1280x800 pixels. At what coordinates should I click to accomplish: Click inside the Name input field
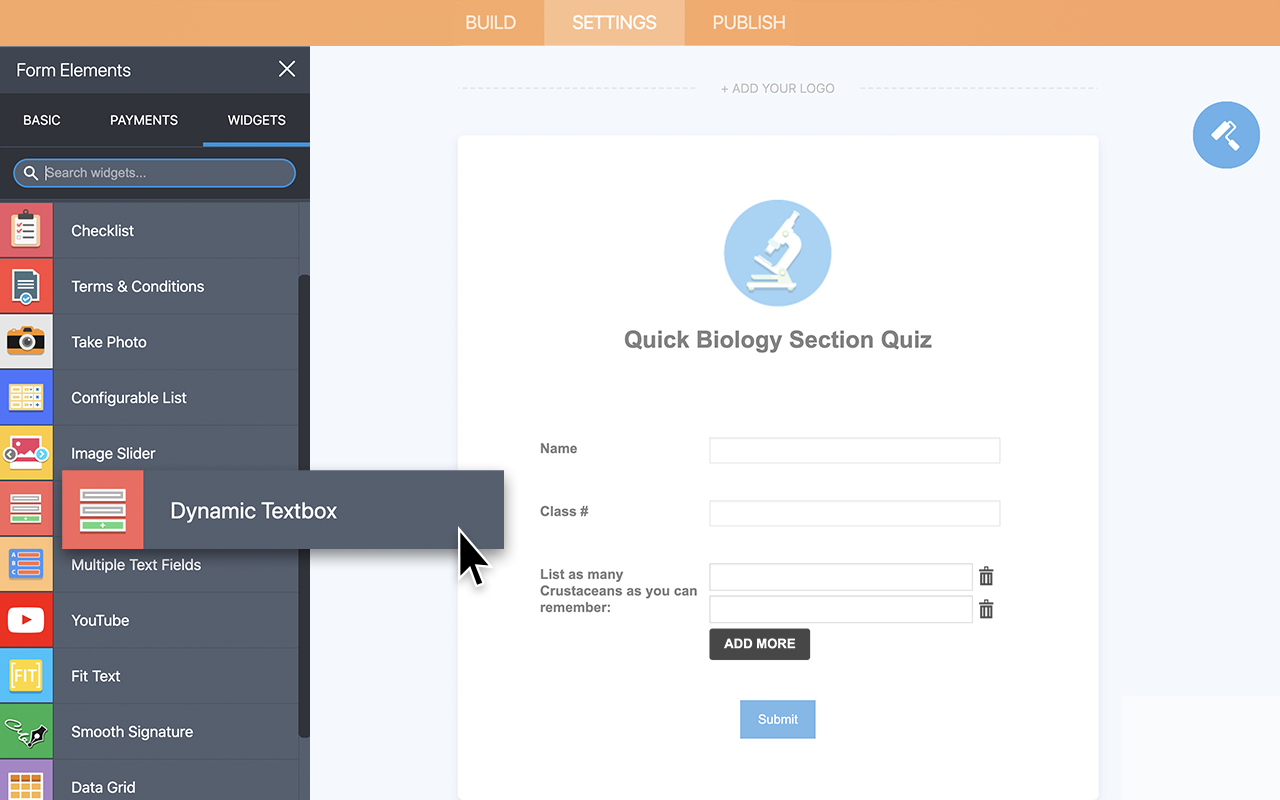(854, 450)
